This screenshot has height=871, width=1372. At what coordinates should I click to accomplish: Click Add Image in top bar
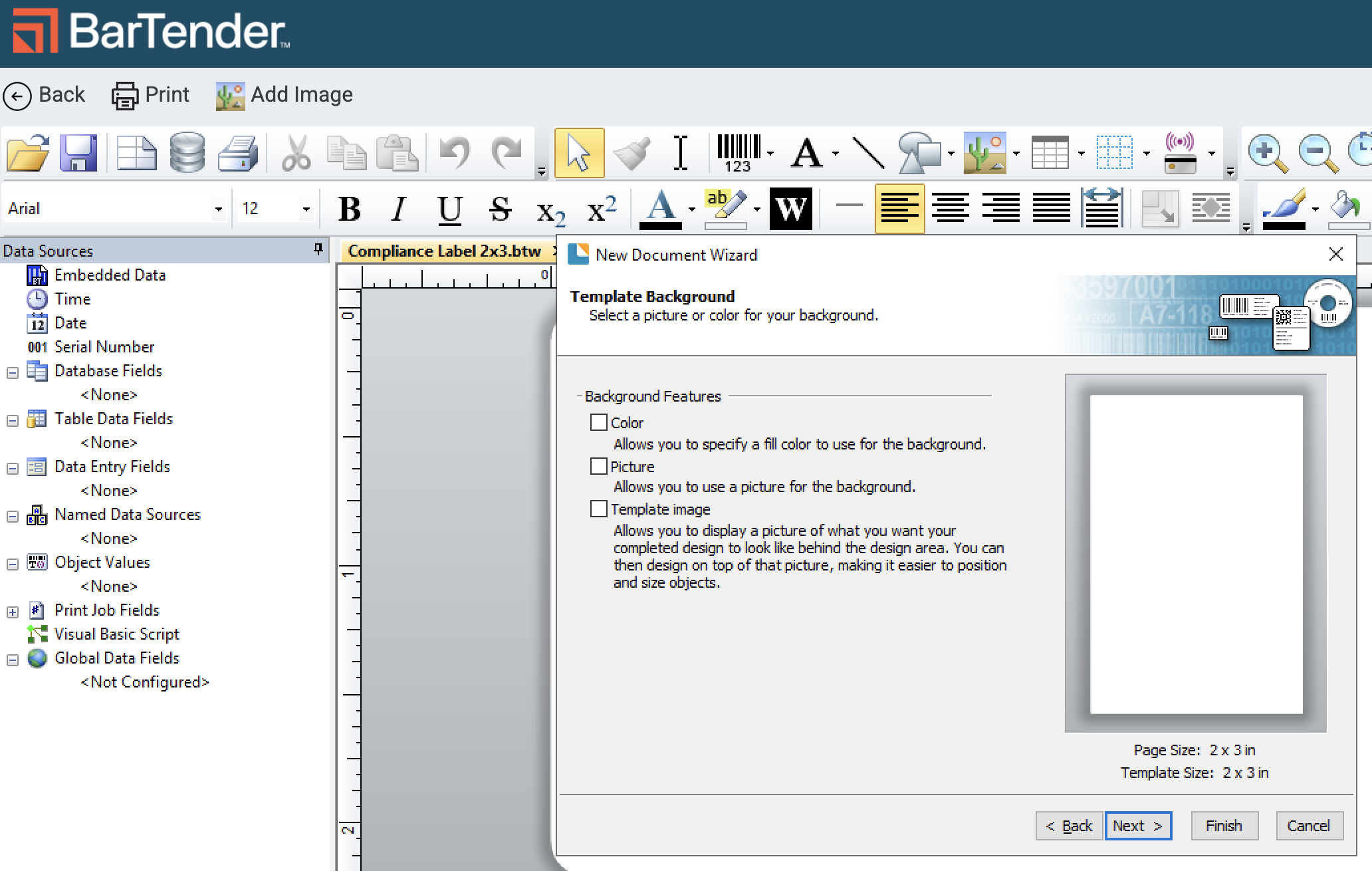(285, 95)
